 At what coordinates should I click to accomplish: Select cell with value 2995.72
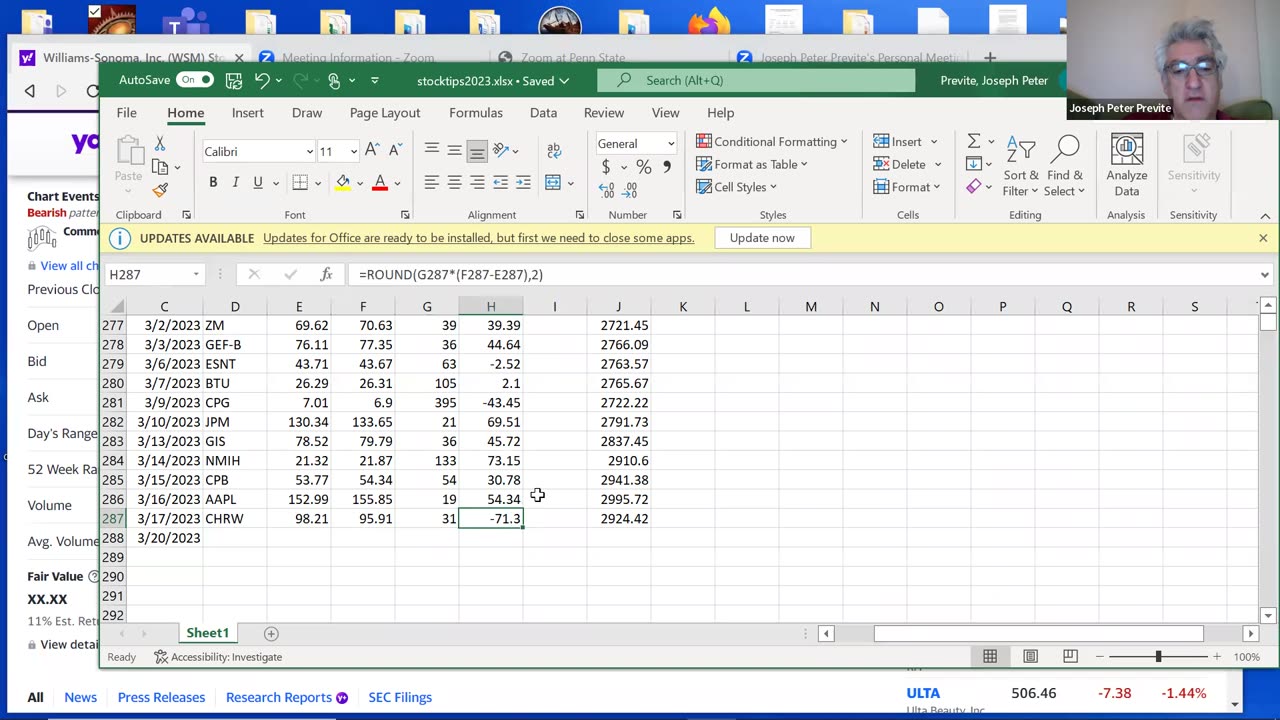tap(618, 499)
